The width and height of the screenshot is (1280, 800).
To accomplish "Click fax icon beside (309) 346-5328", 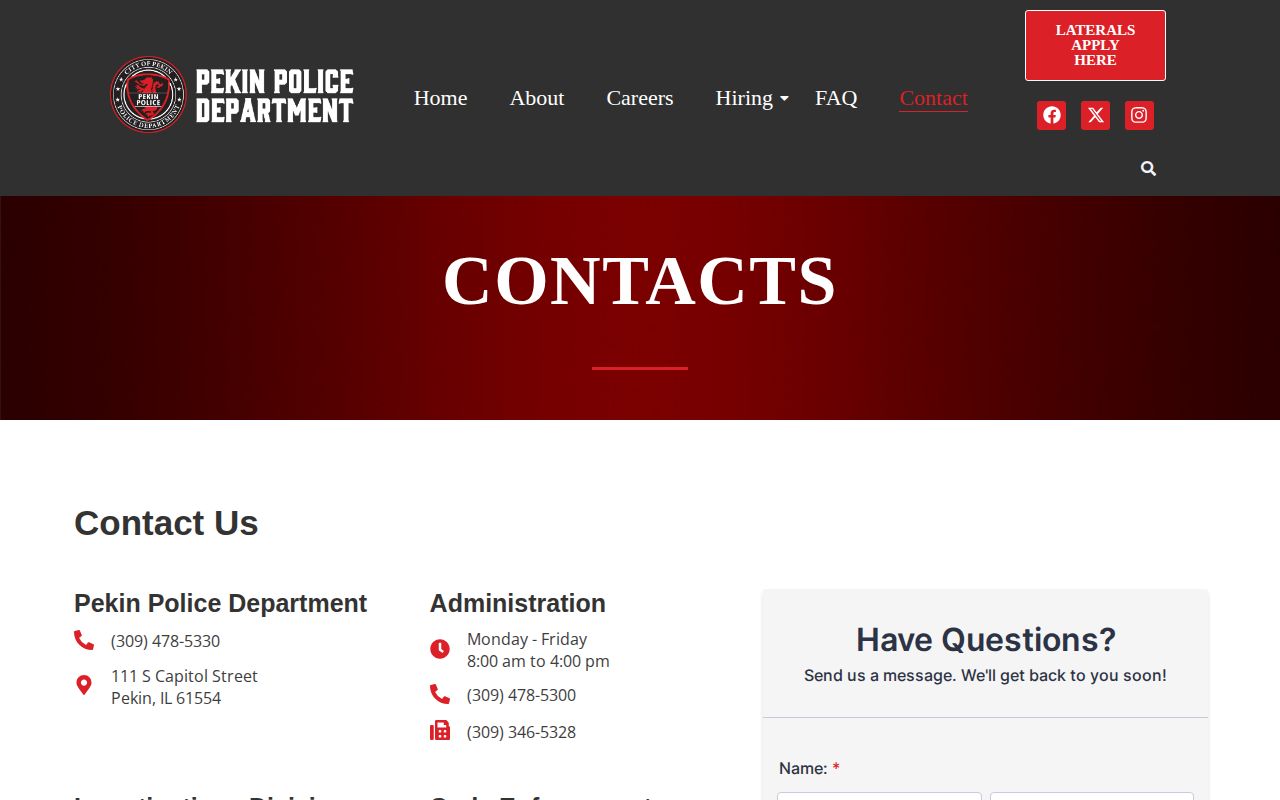I will coord(440,731).
